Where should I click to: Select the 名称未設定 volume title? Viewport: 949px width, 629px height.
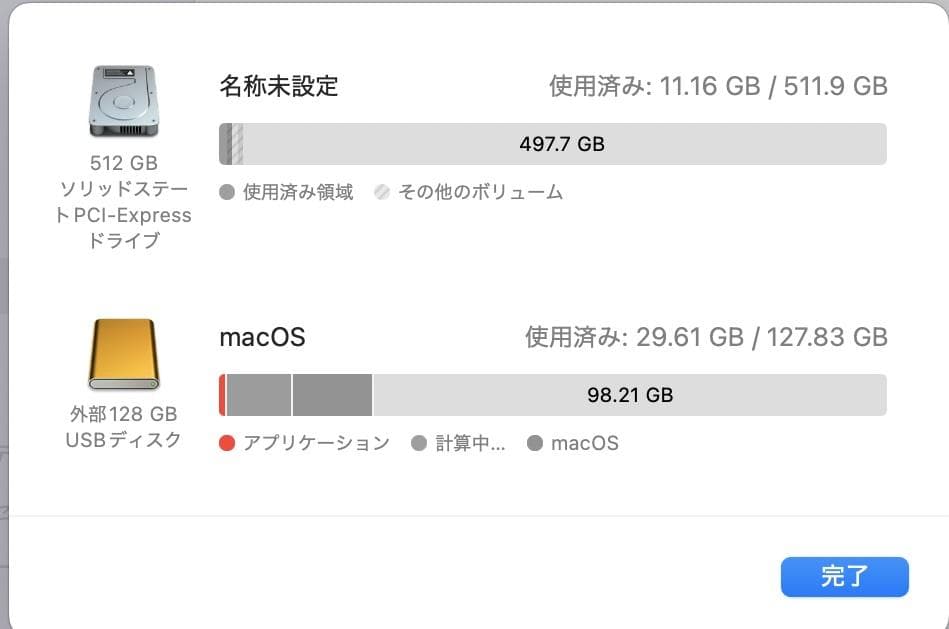click(x=278, y=87)
